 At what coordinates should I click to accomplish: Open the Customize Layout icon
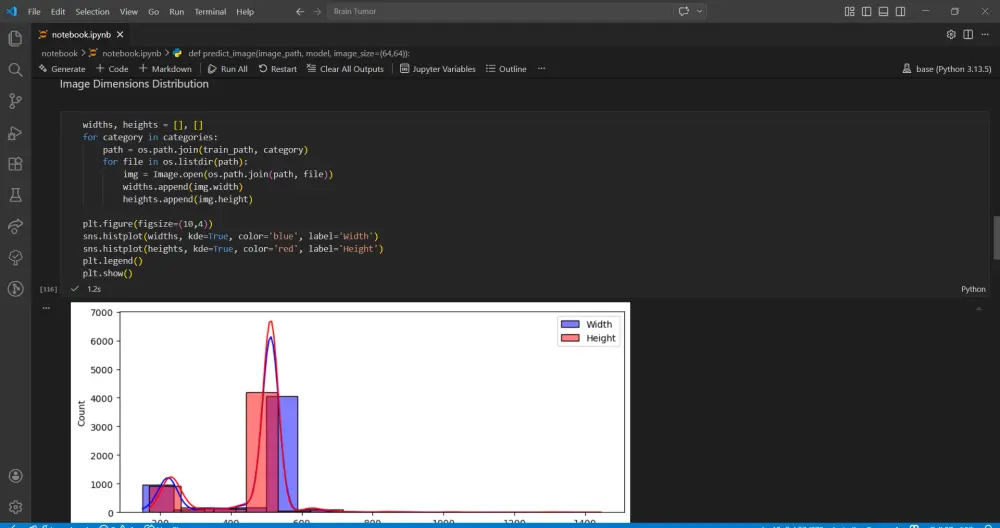coord(849,11)
